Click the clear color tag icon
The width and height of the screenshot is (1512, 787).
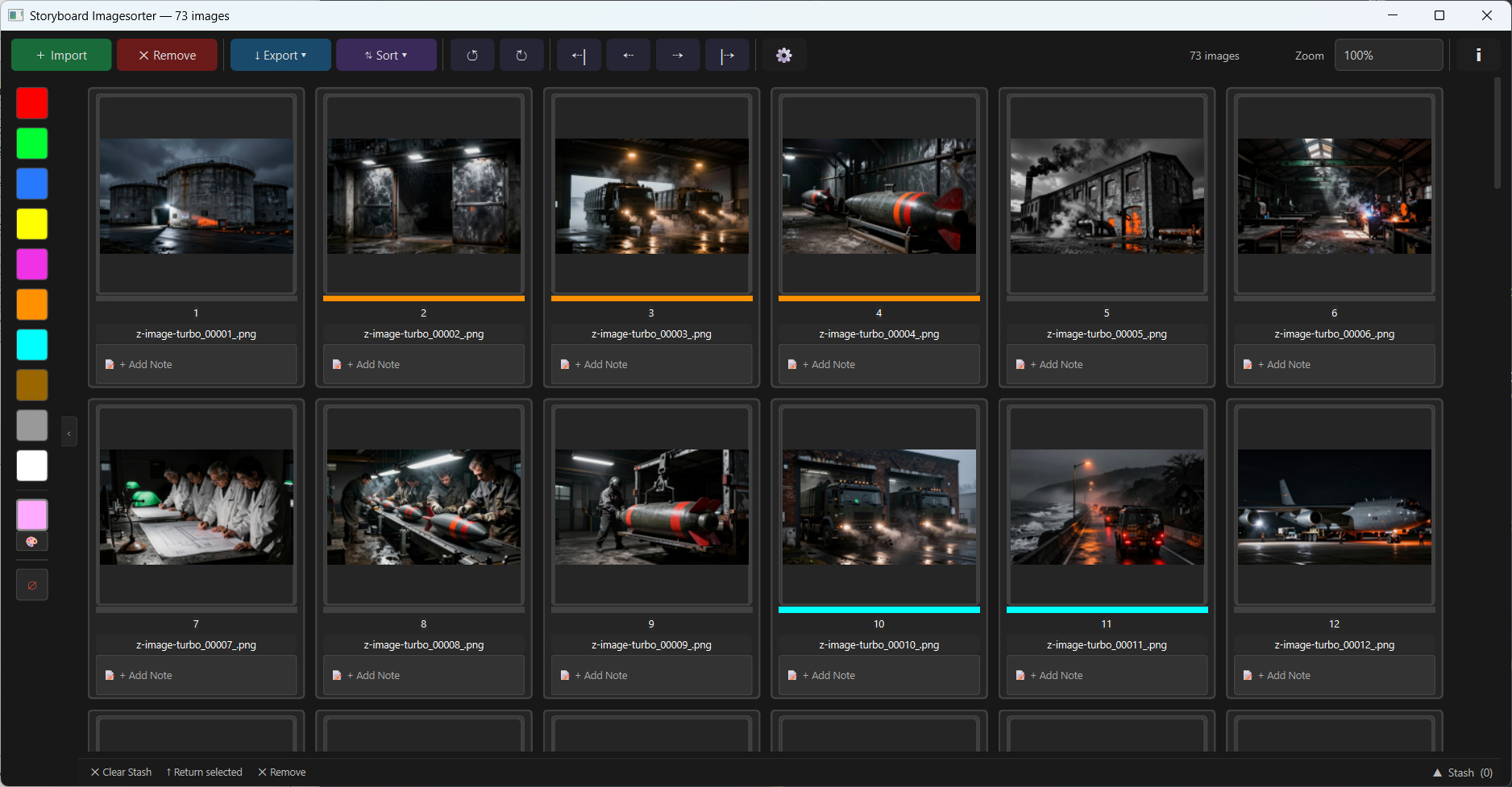32,585
